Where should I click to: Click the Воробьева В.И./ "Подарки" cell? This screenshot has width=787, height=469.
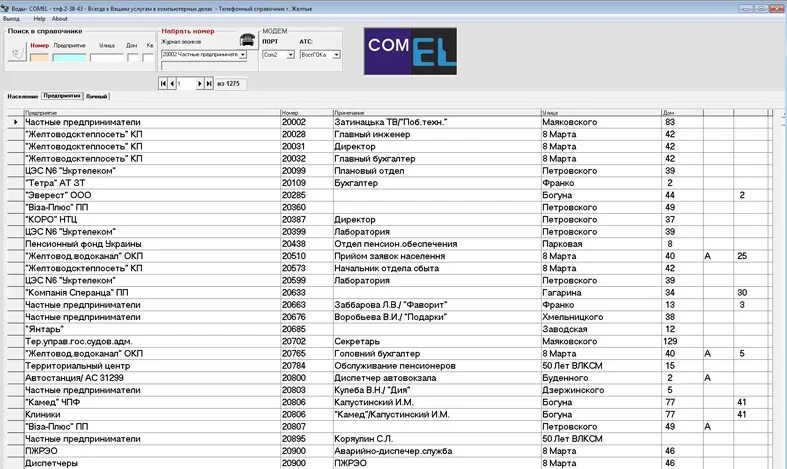(x=437, y=317)
